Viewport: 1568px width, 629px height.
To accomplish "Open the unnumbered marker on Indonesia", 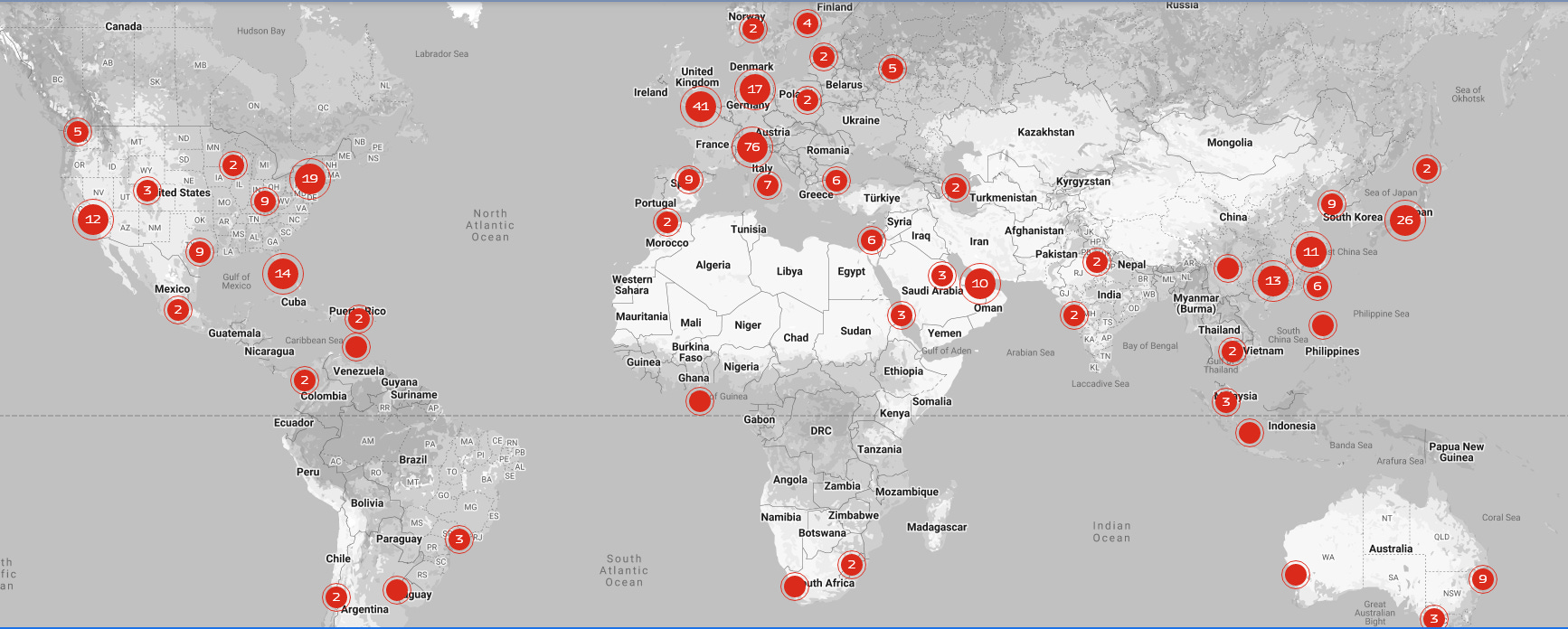I will pyautogui.click(x=1250, y=432).
